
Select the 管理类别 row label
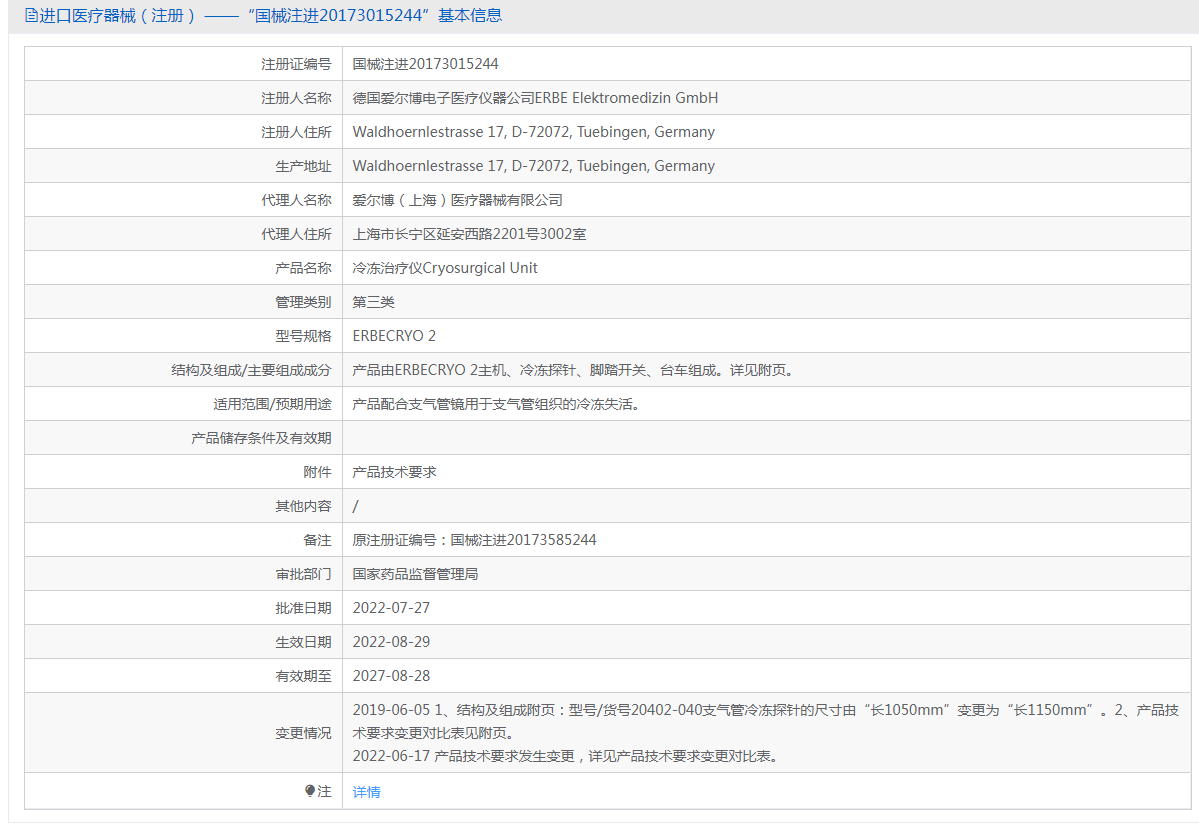pos(304,302)
